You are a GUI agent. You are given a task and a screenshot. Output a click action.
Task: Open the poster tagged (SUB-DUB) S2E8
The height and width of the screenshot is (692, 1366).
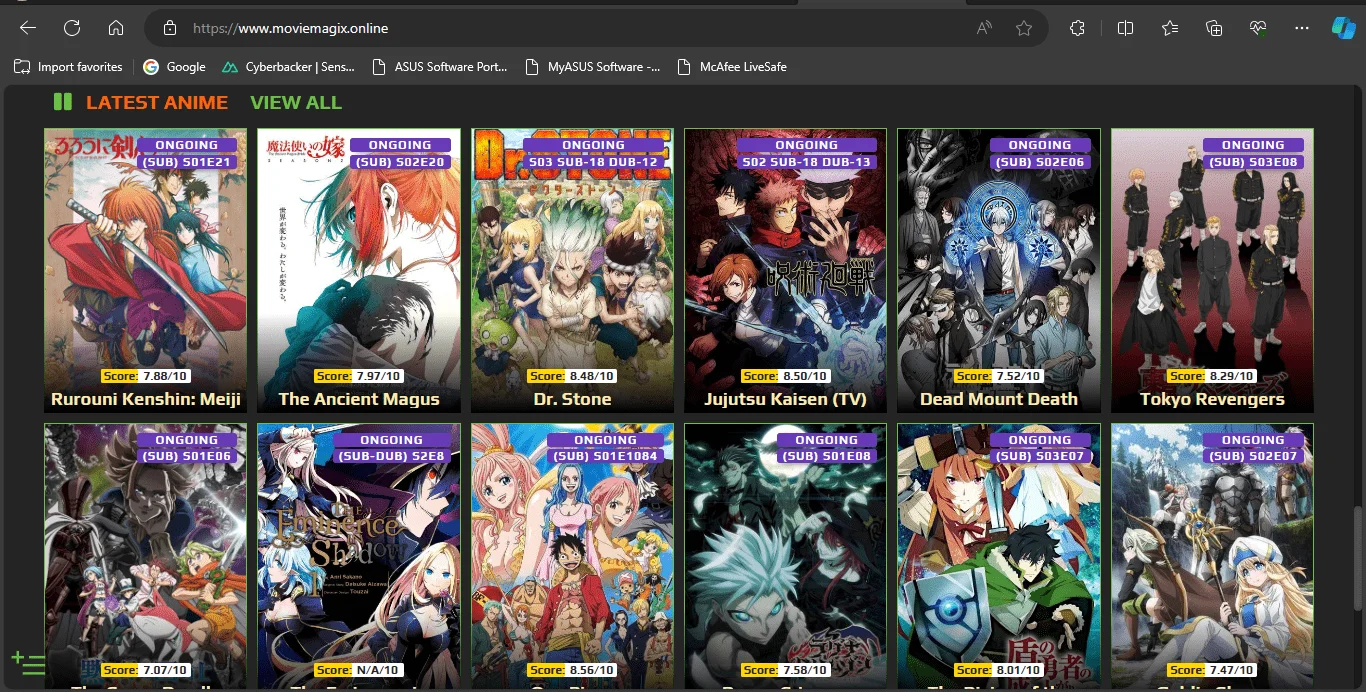[359, 555]
